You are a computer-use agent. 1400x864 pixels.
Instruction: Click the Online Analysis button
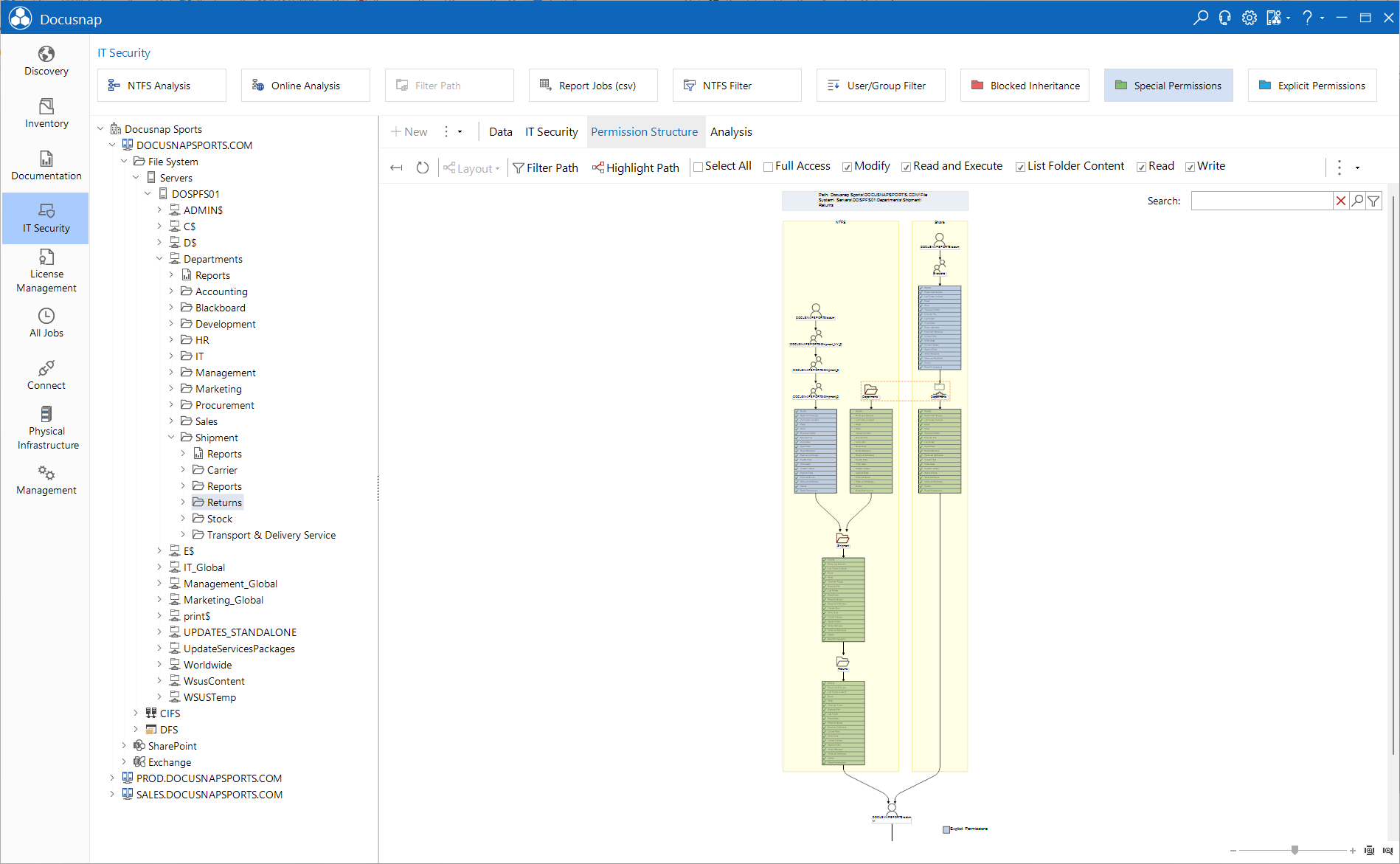(305, 86)
